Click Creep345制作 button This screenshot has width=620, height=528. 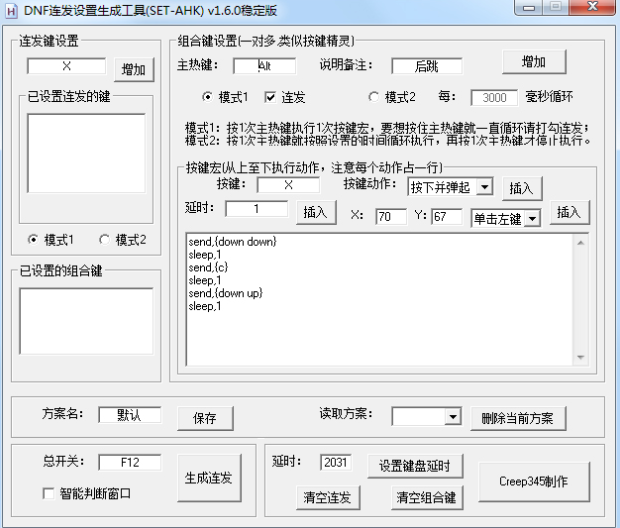tap(534, 482)
